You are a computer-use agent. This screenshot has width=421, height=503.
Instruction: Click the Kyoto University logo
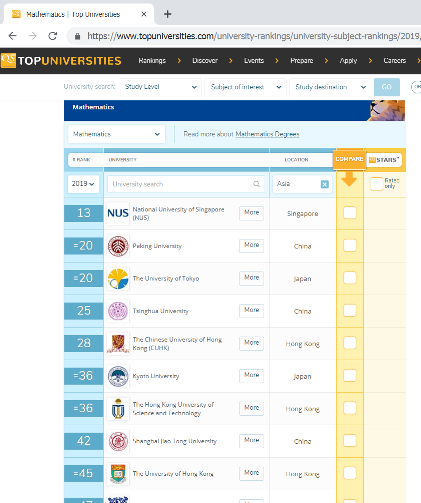point(118,376)
